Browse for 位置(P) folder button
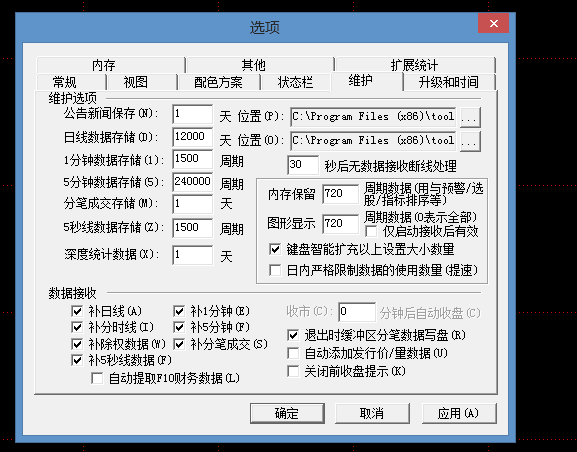577x452 pixels. pos(470,117)
